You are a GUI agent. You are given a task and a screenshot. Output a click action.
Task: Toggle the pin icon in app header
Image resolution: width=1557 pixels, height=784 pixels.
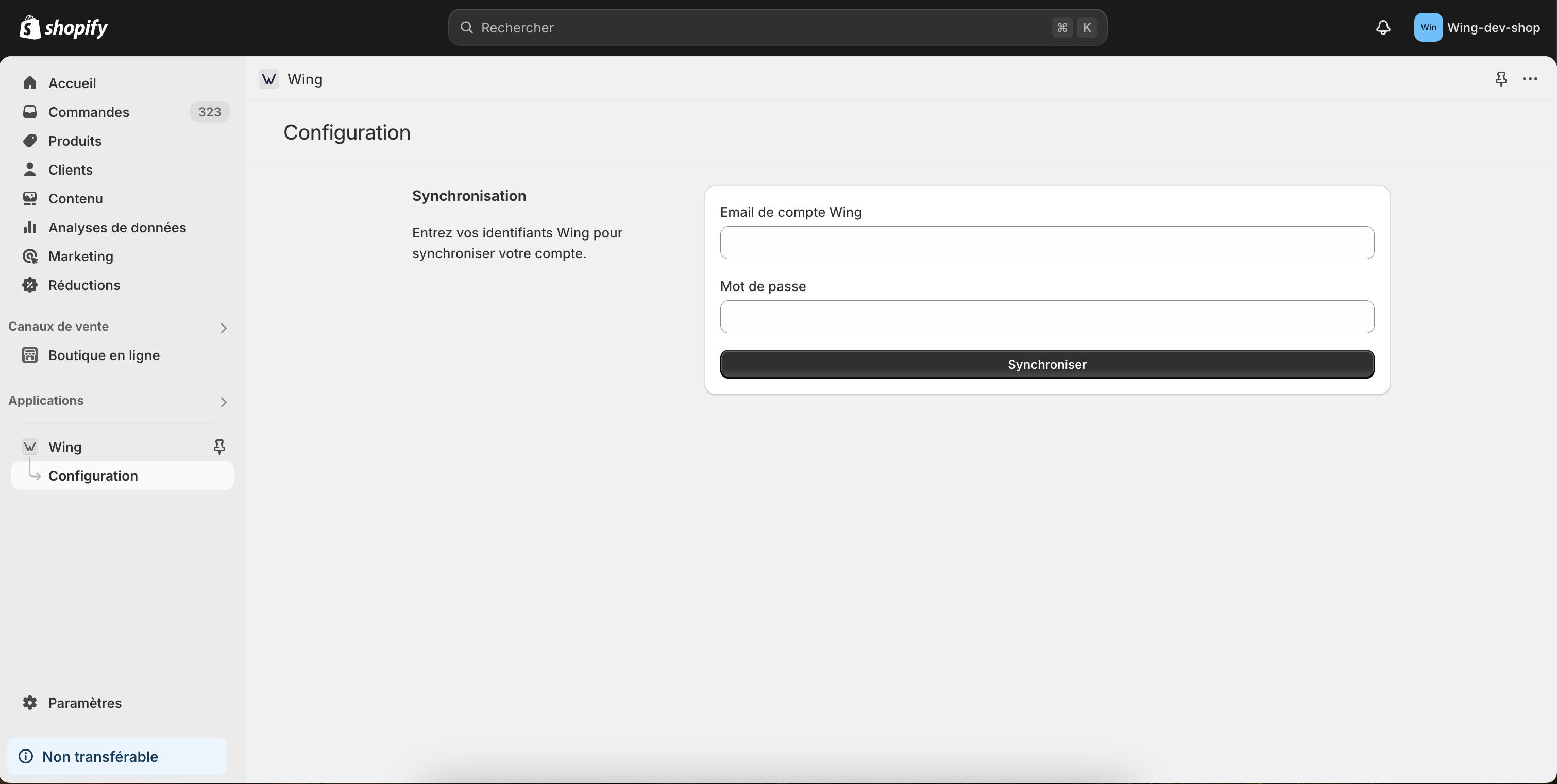tap(1501, 79)
